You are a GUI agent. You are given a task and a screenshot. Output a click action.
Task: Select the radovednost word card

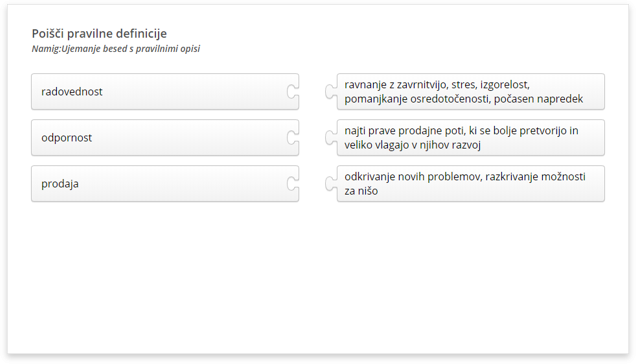point(165,92)
